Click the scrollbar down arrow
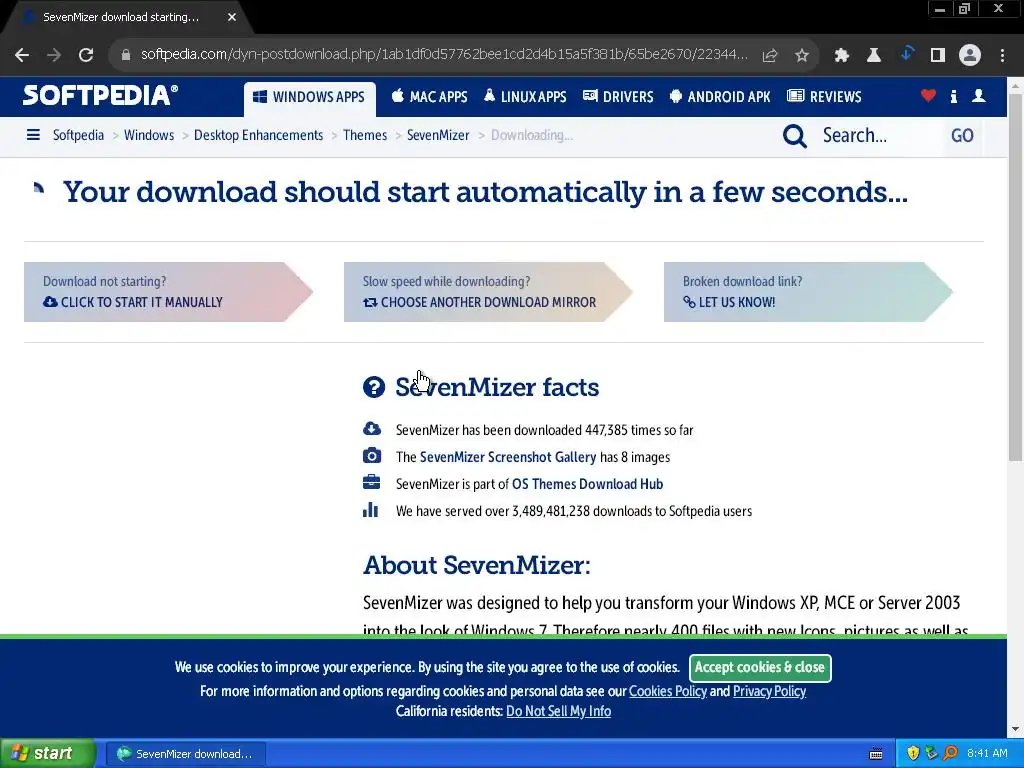 1016,729
